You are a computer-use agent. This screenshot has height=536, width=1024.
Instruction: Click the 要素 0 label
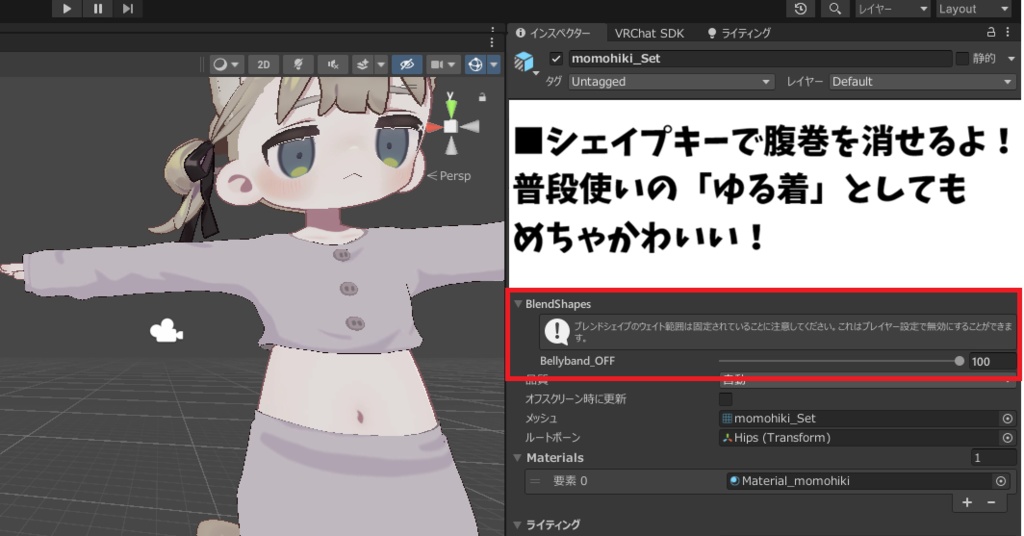[570, 481]
